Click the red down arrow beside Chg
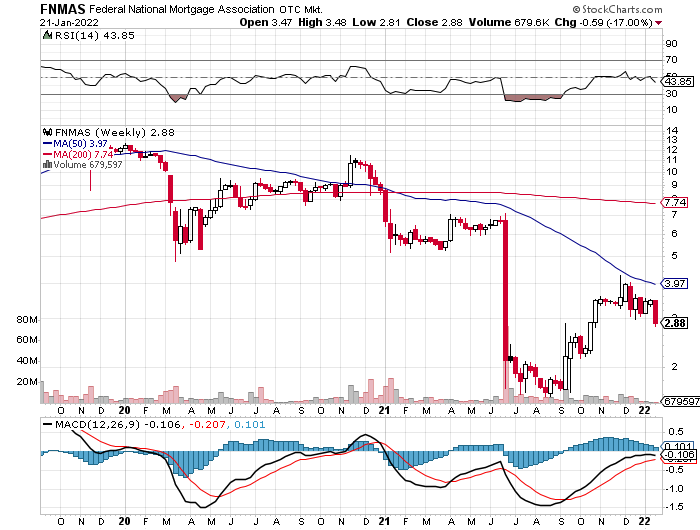The width and height of the screenshot is (700, 530). click(x=658, y=23)
